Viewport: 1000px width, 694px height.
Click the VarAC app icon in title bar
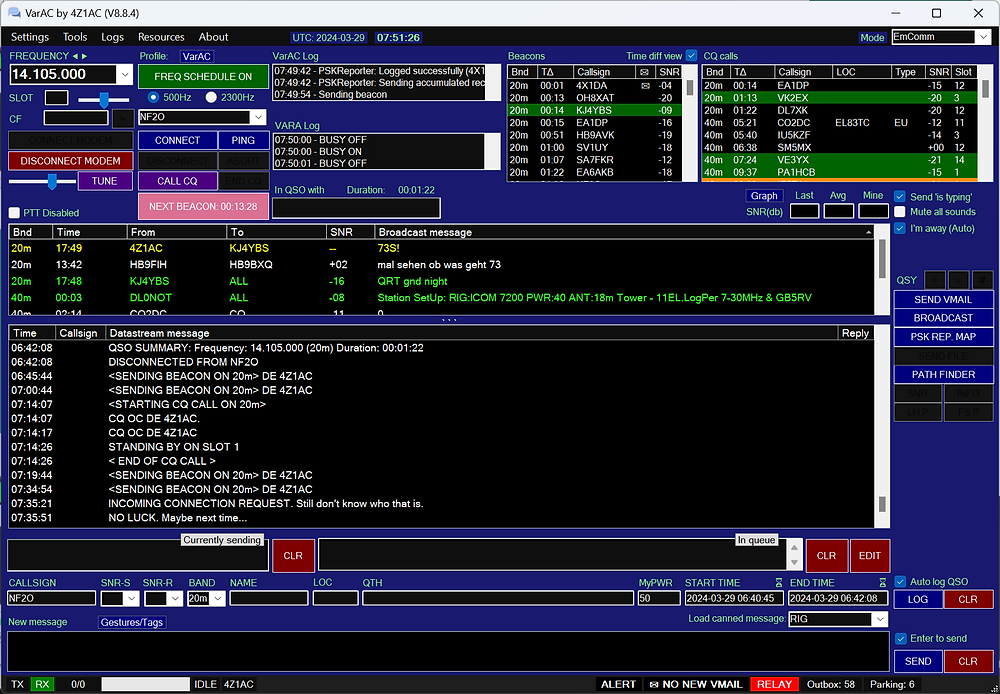tap(13, 13)
